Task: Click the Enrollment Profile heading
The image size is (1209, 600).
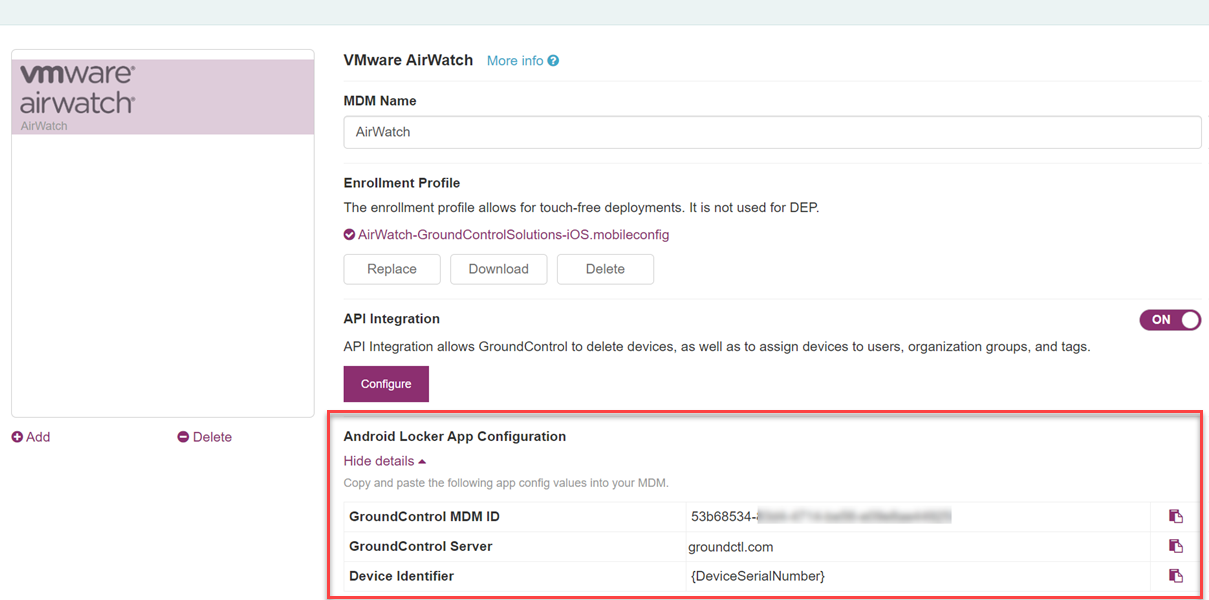Action: point(402,183)
